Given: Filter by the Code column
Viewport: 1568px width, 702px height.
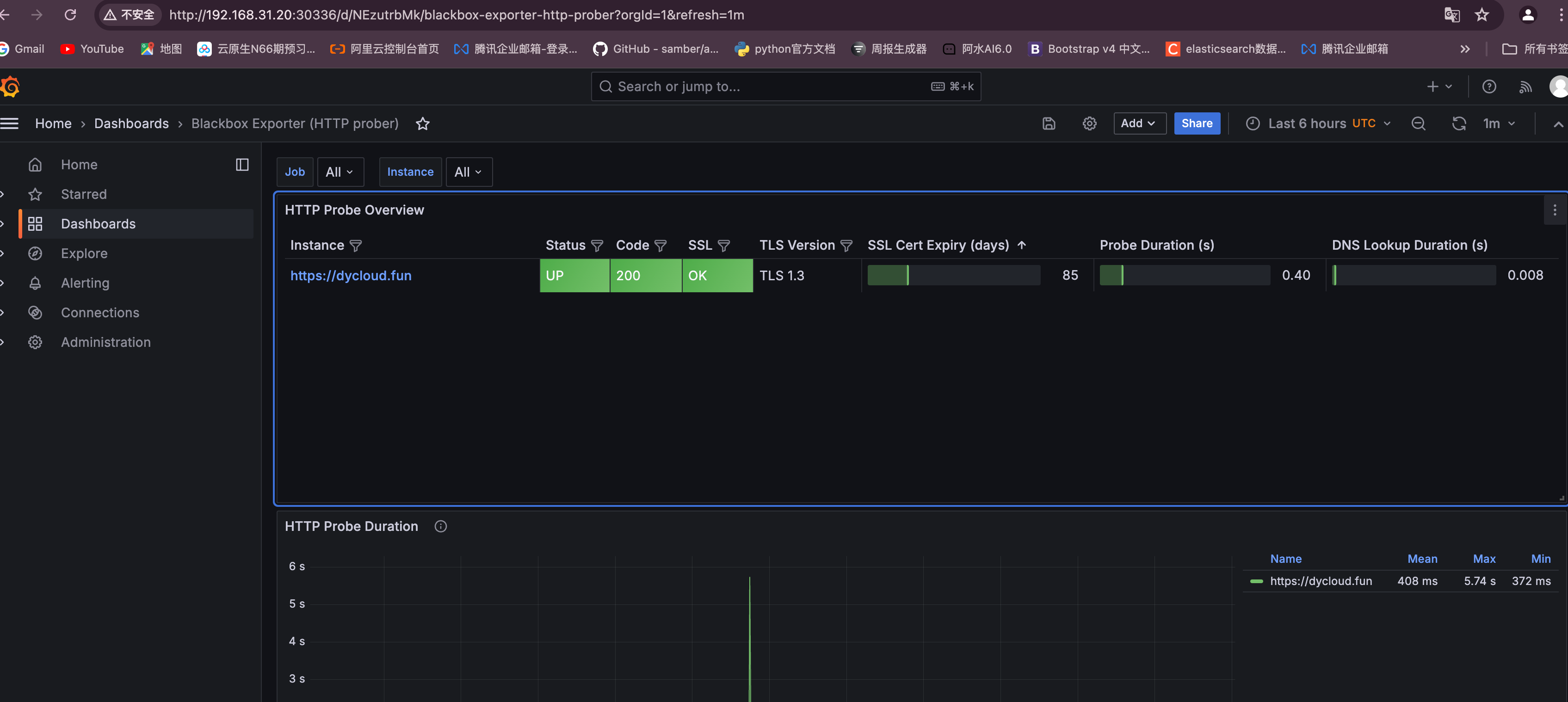Looking at the screenshot, I should 661,245.
